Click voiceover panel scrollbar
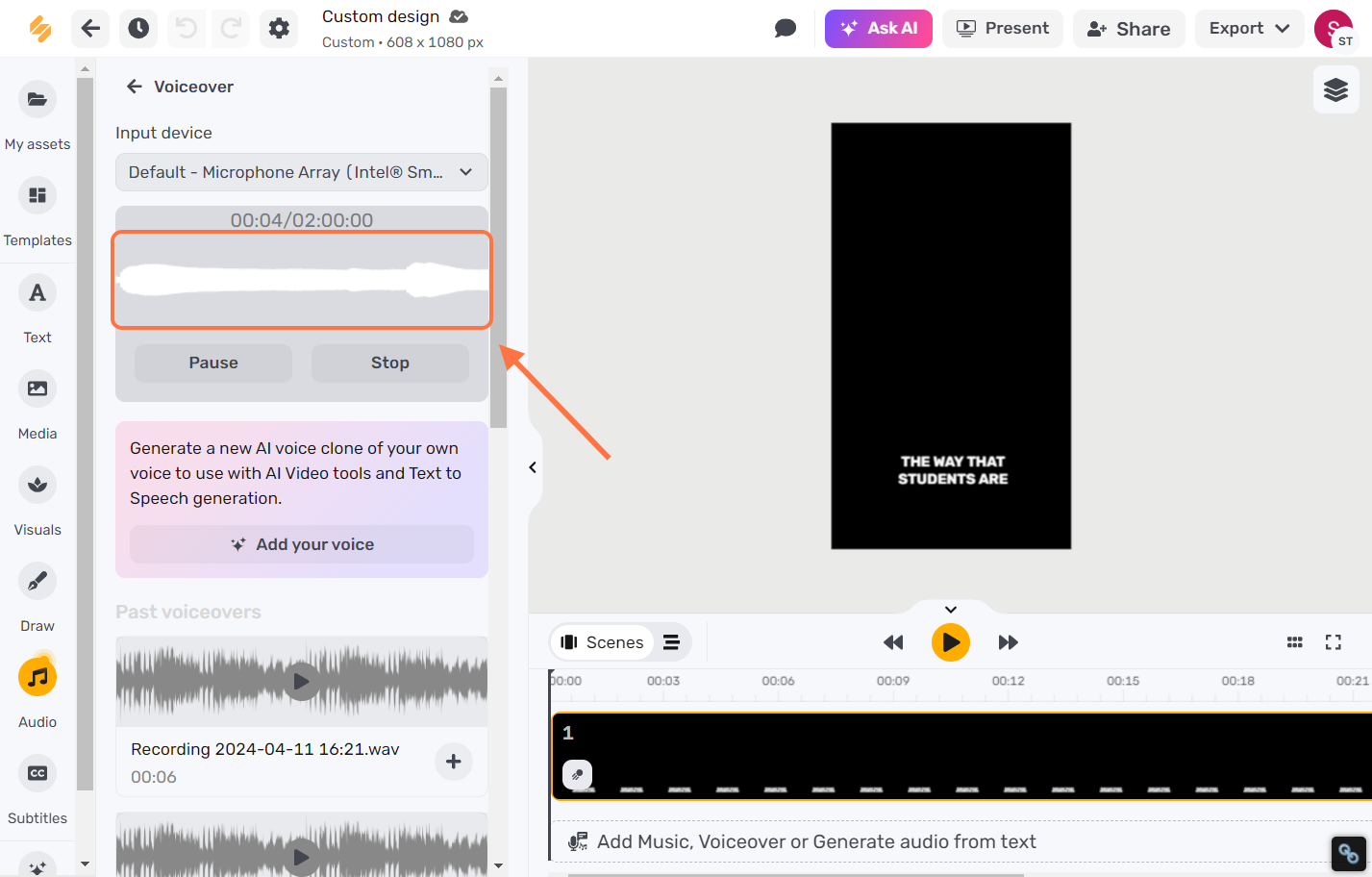The image size is (1372, 877). click(498, 258)
